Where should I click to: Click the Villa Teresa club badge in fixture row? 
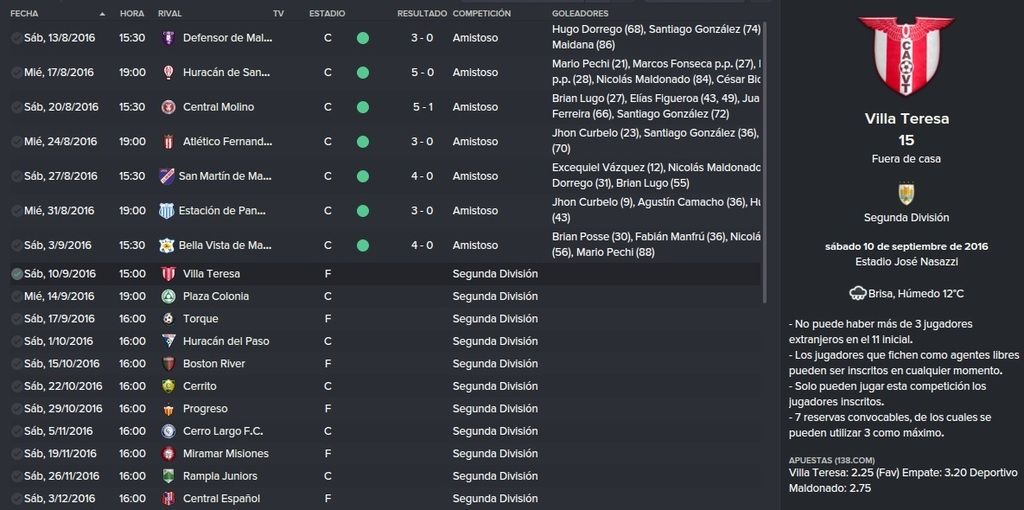[168, 274]
